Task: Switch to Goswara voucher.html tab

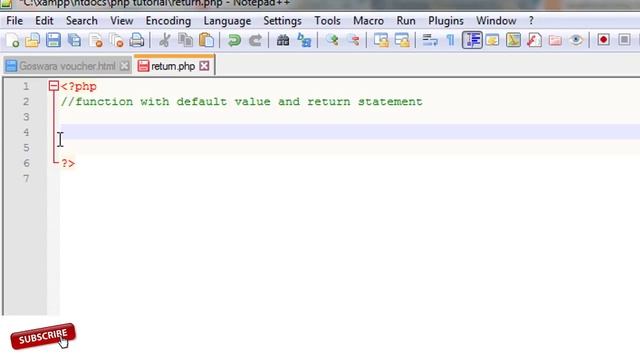Action: [x=67, y=66]
